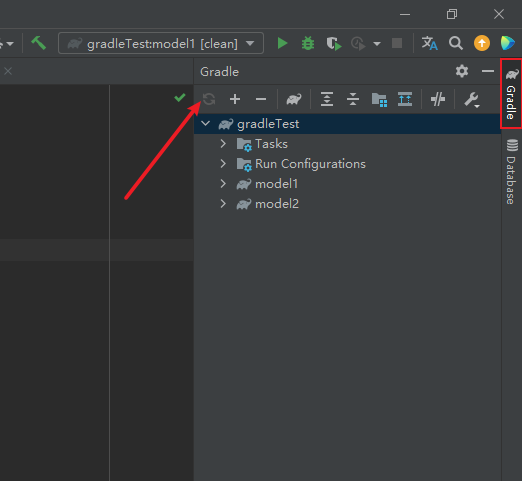Run with coverage using the shield icon
The width and height of the screenshot is (522, 481).
point(334,43)
